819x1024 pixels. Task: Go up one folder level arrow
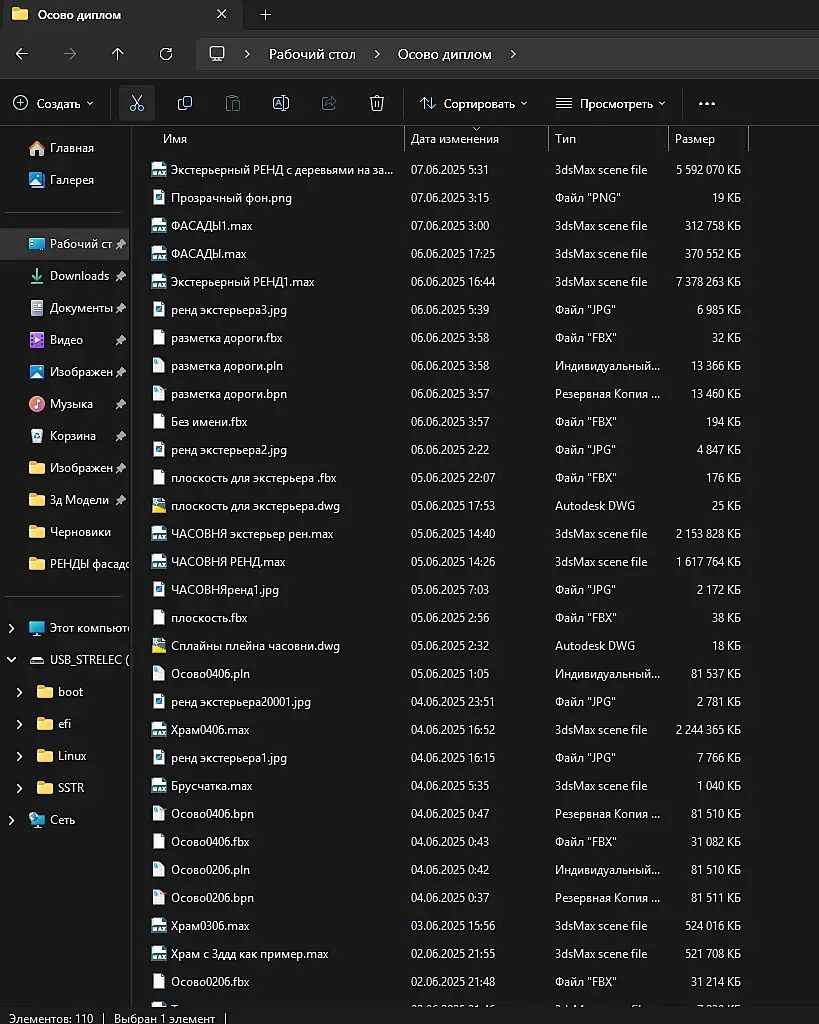[118, 54]
